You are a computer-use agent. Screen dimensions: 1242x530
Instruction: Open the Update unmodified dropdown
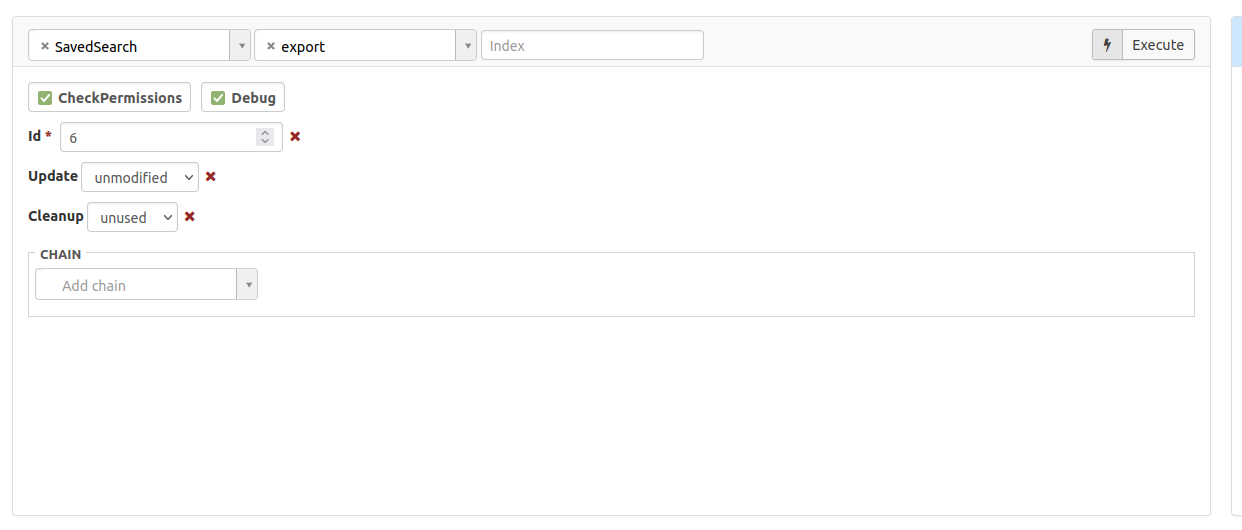coord(140,177)
